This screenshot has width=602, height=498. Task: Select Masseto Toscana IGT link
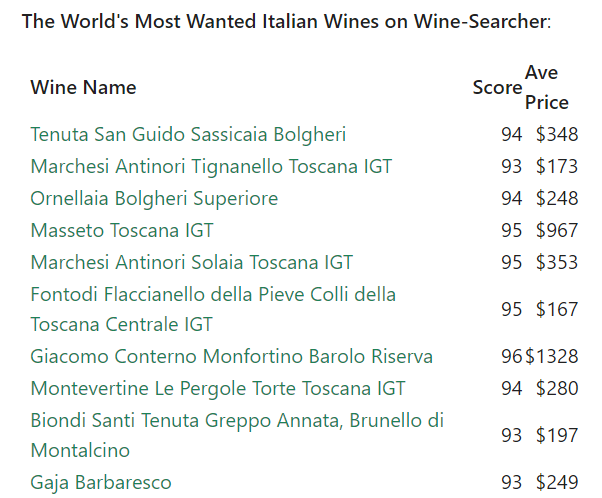coord(122,230)
